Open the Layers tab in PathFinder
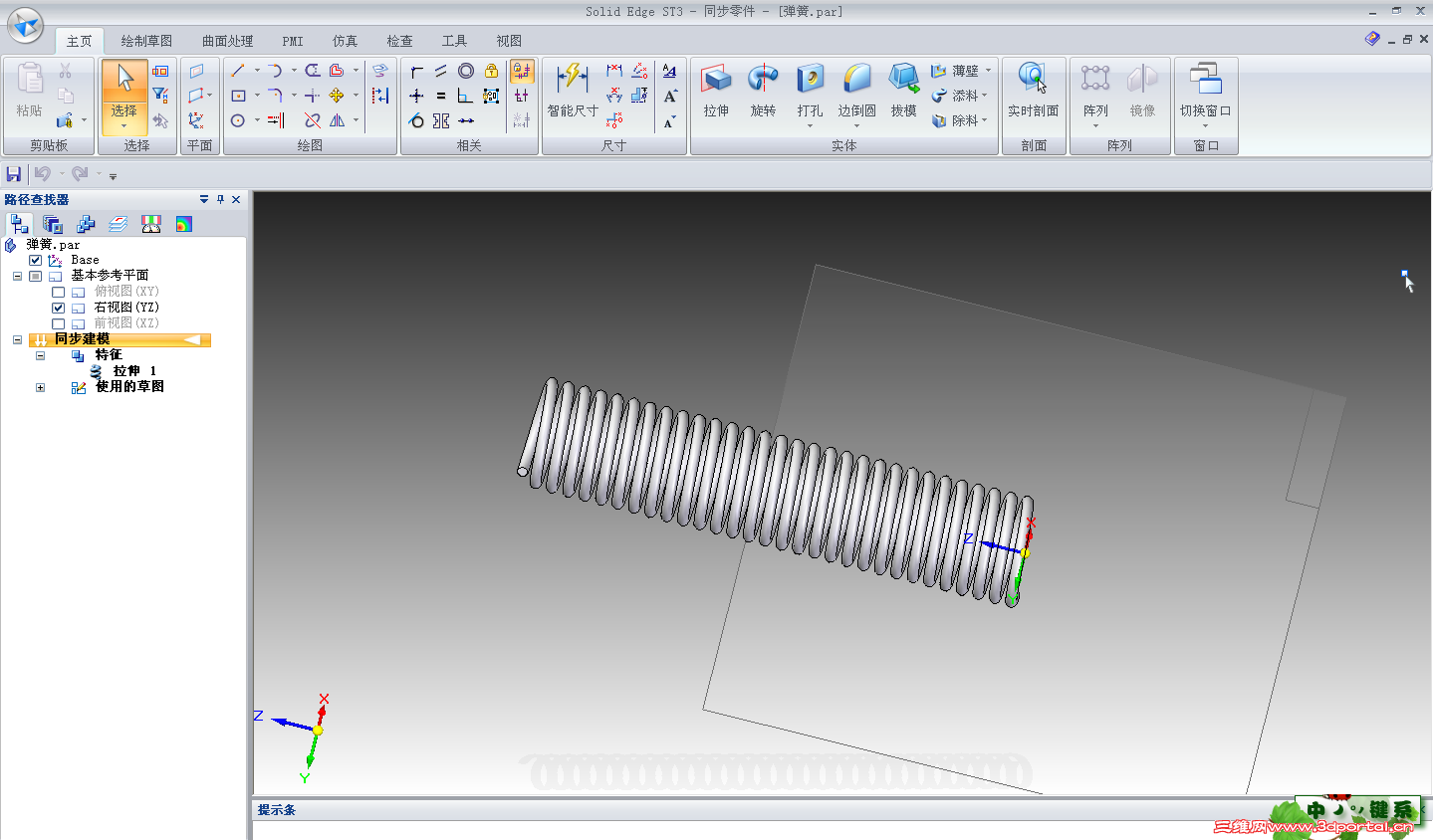1433x840 pixels. [x=118, y=224]
